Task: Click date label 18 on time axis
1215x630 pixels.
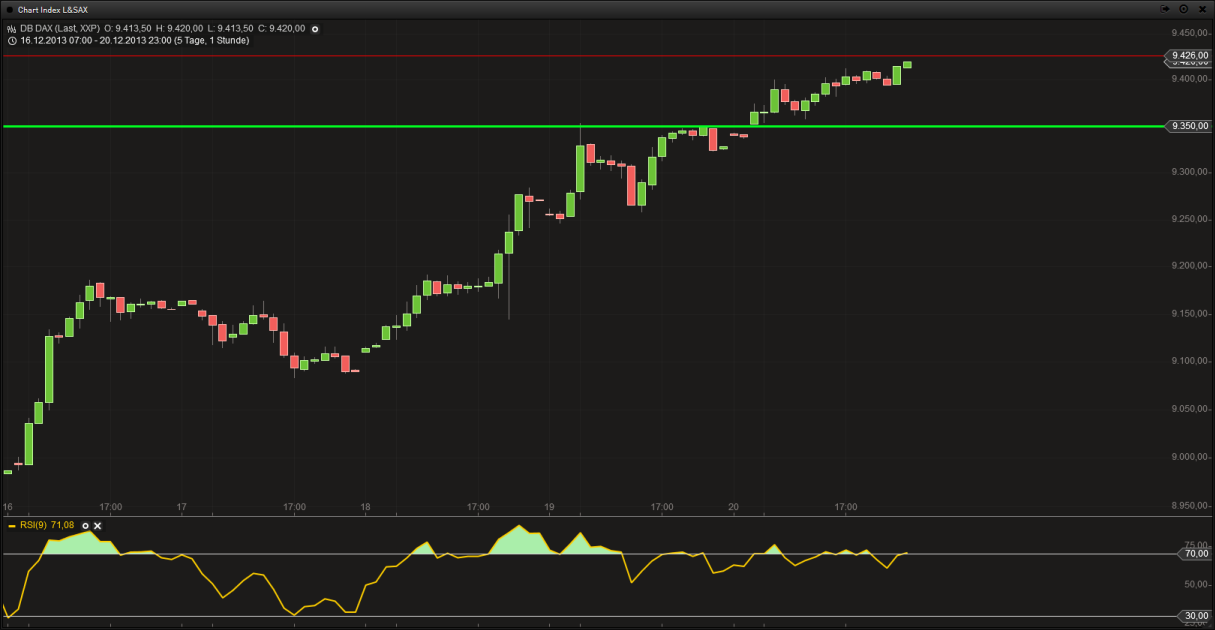Action: coord(366,507)
